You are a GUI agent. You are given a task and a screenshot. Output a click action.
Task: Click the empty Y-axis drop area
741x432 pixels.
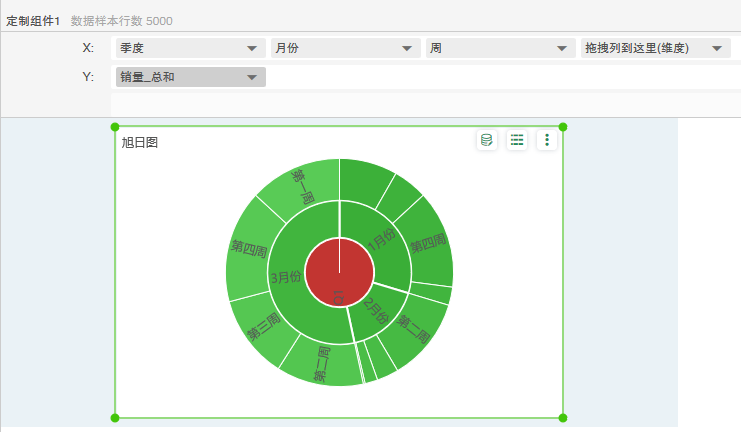pos(500,77)
